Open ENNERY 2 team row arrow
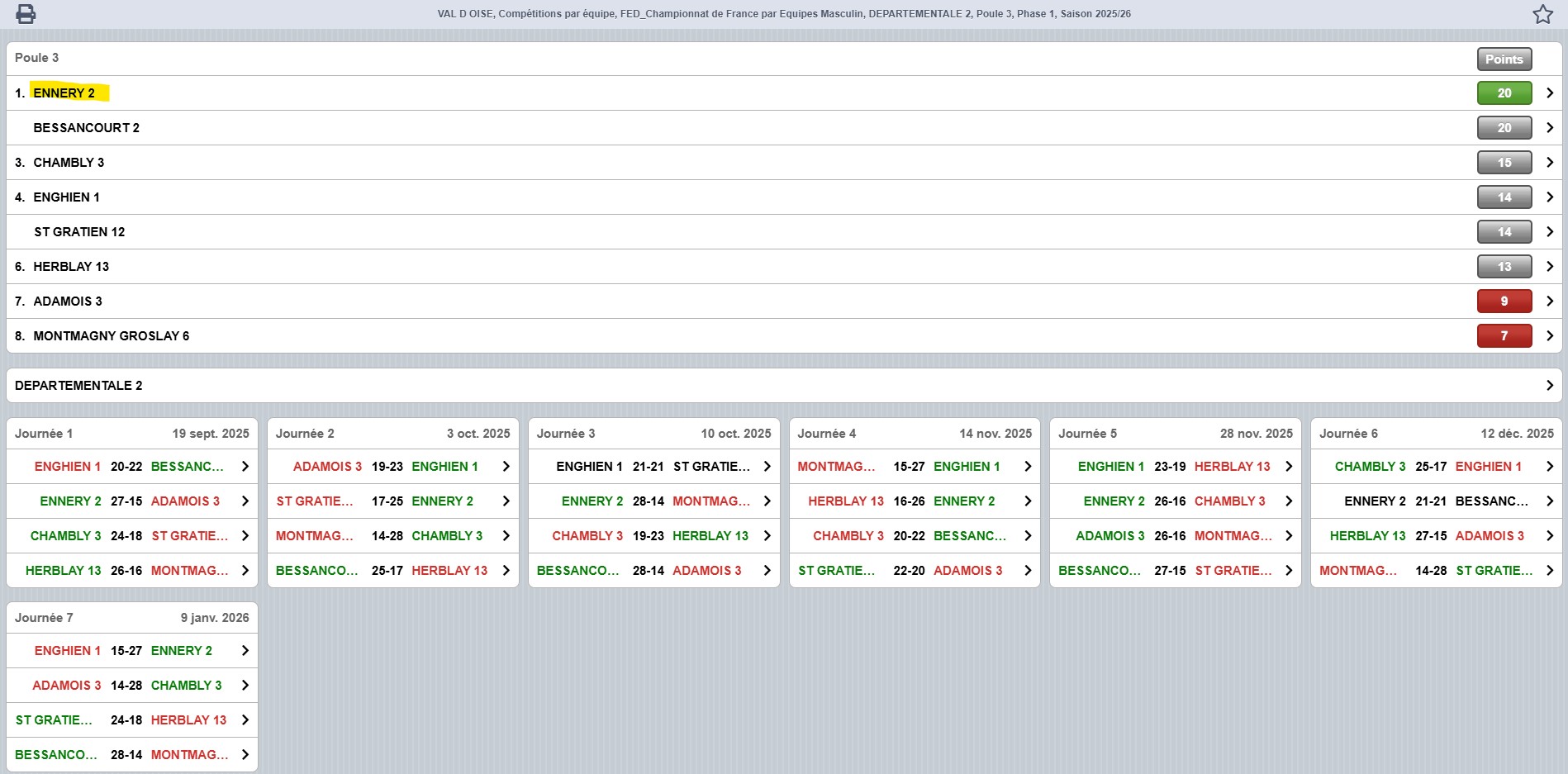Viewport: 1568px width, 774px height. [1549, 93]
